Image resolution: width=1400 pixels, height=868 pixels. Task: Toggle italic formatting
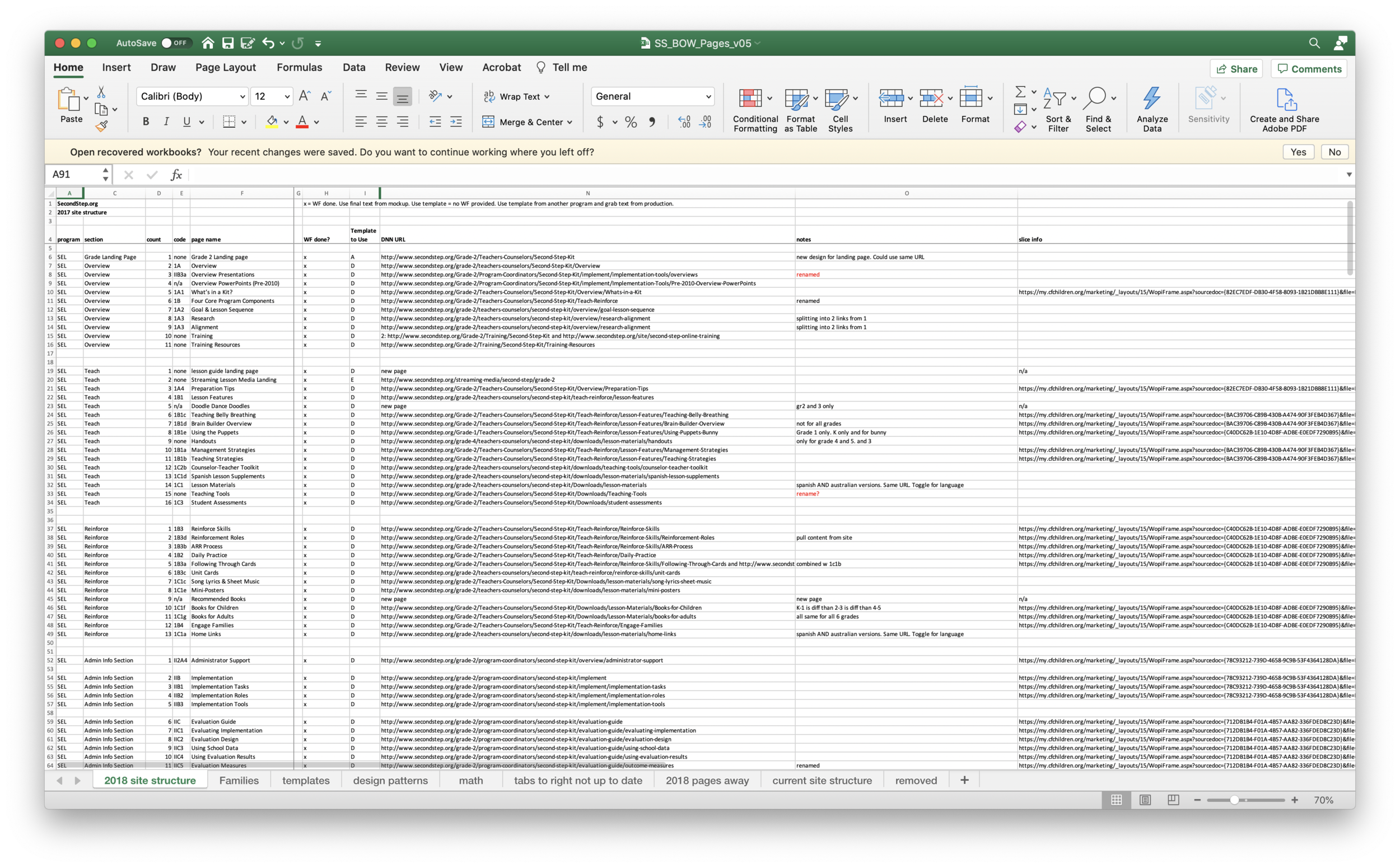pos(166,121)
